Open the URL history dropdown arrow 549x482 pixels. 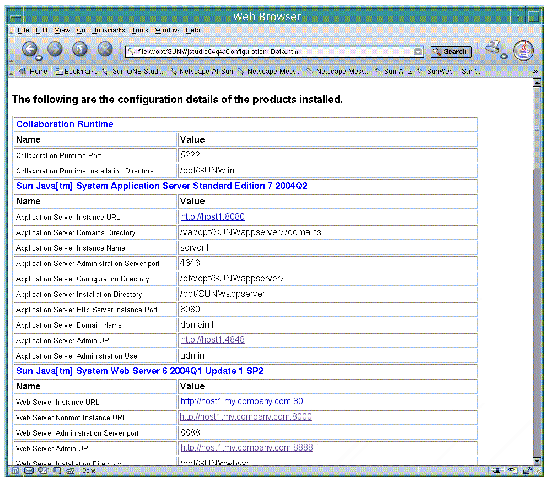tap(418, 52)
